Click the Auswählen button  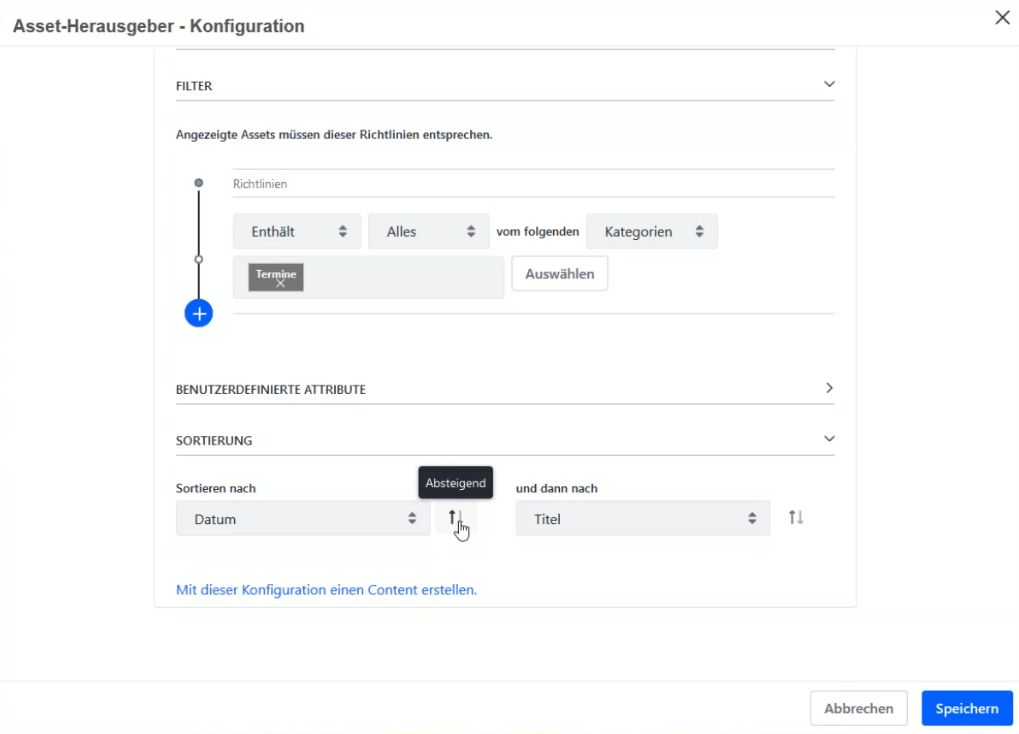coord(560,274)
